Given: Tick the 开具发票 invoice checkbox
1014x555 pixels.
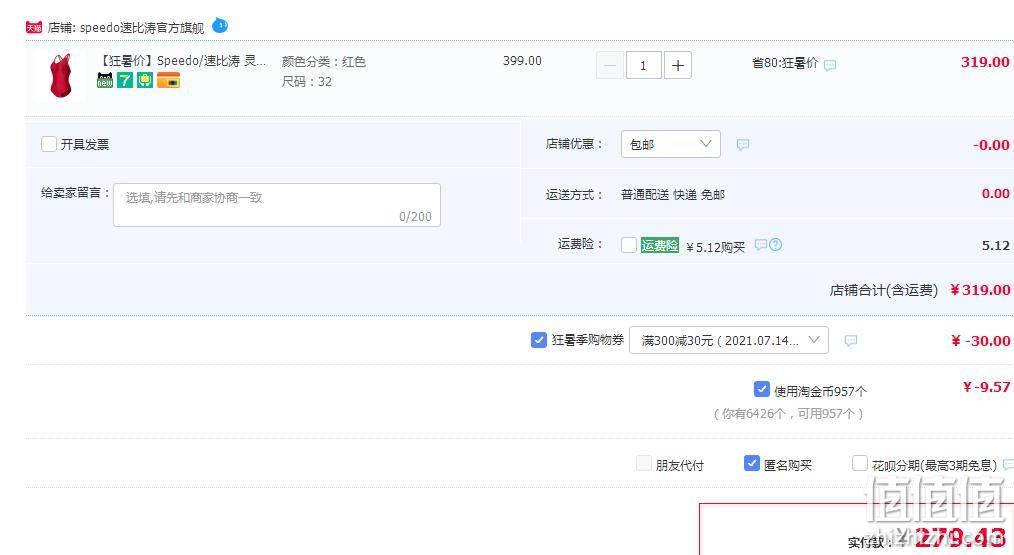Looking at the screenshot, I should coord(49,144).
